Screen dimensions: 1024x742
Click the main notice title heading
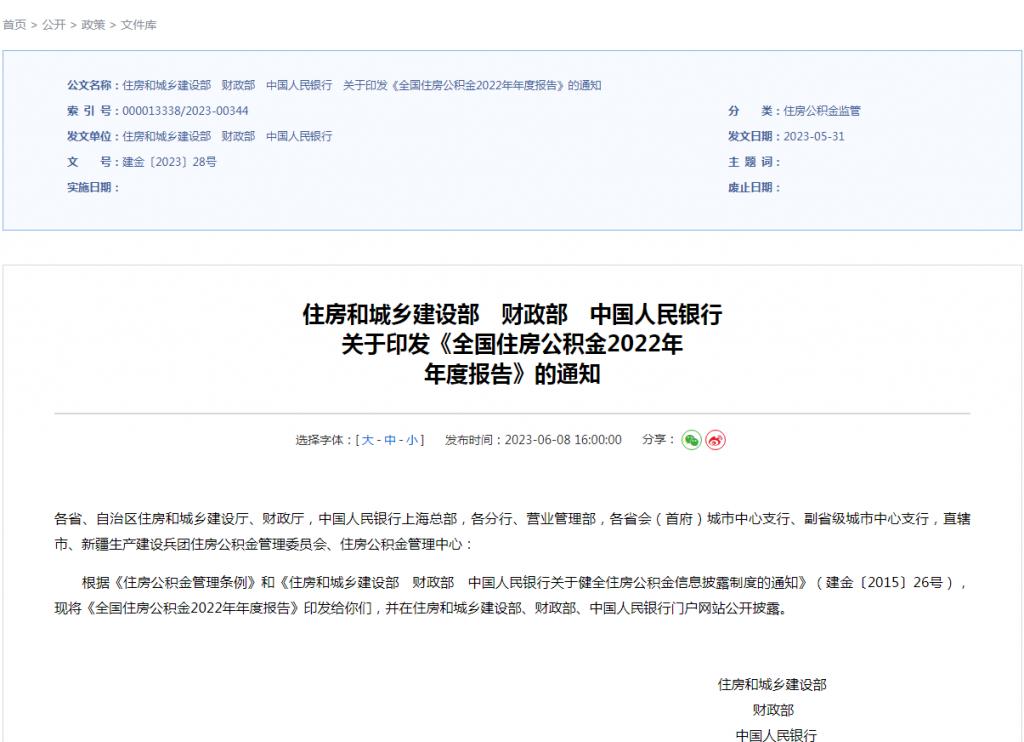coord(512,345)
